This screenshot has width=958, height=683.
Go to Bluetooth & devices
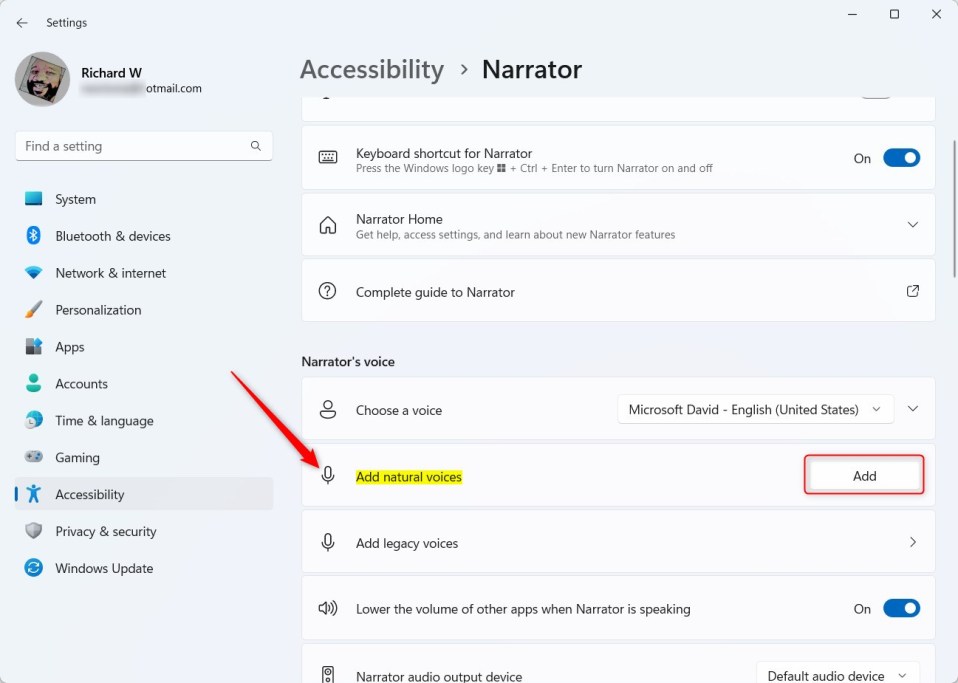[144, 236]
